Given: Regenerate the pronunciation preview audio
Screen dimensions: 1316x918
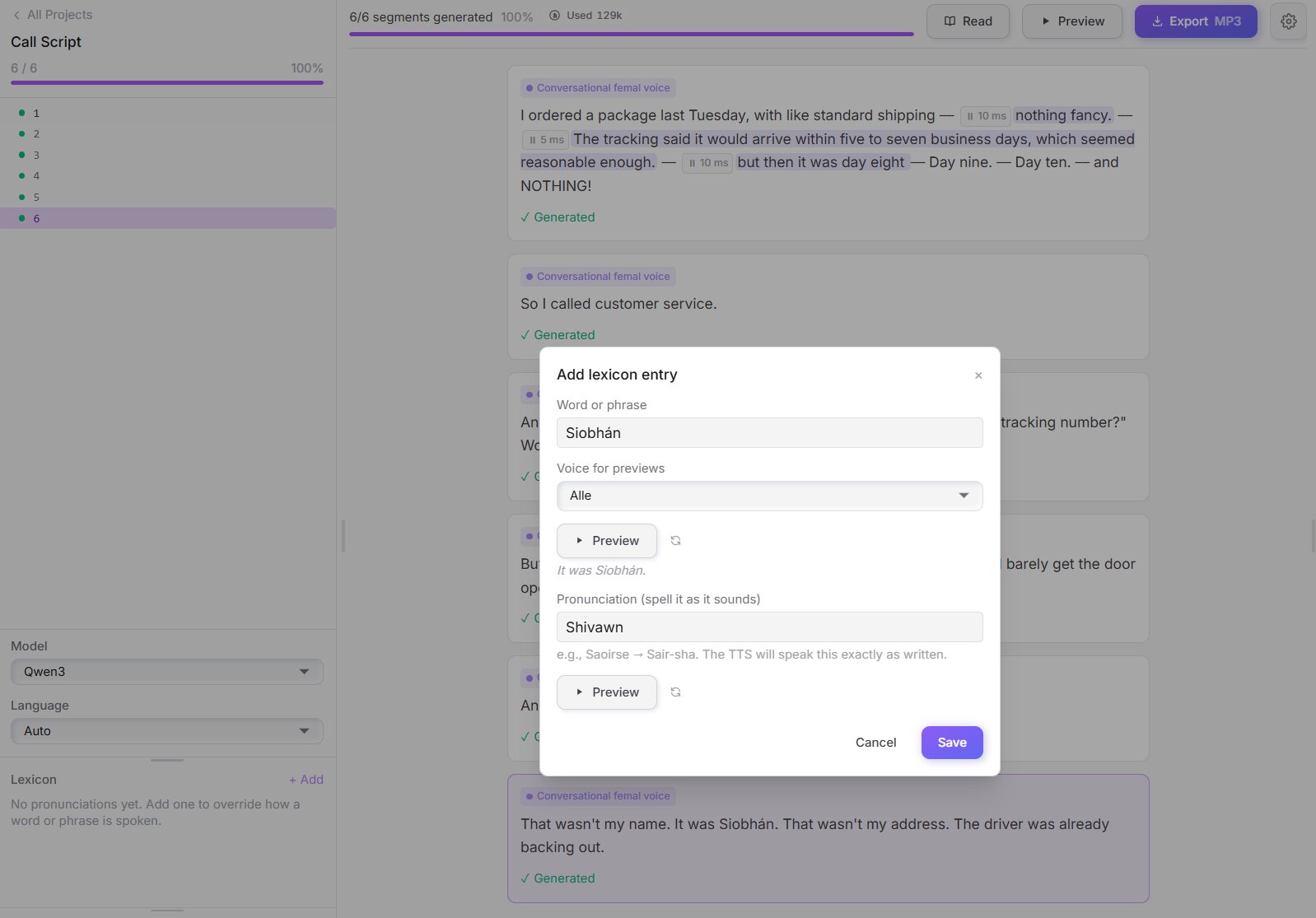Looking at the screenshot, I should coord(675,692).
